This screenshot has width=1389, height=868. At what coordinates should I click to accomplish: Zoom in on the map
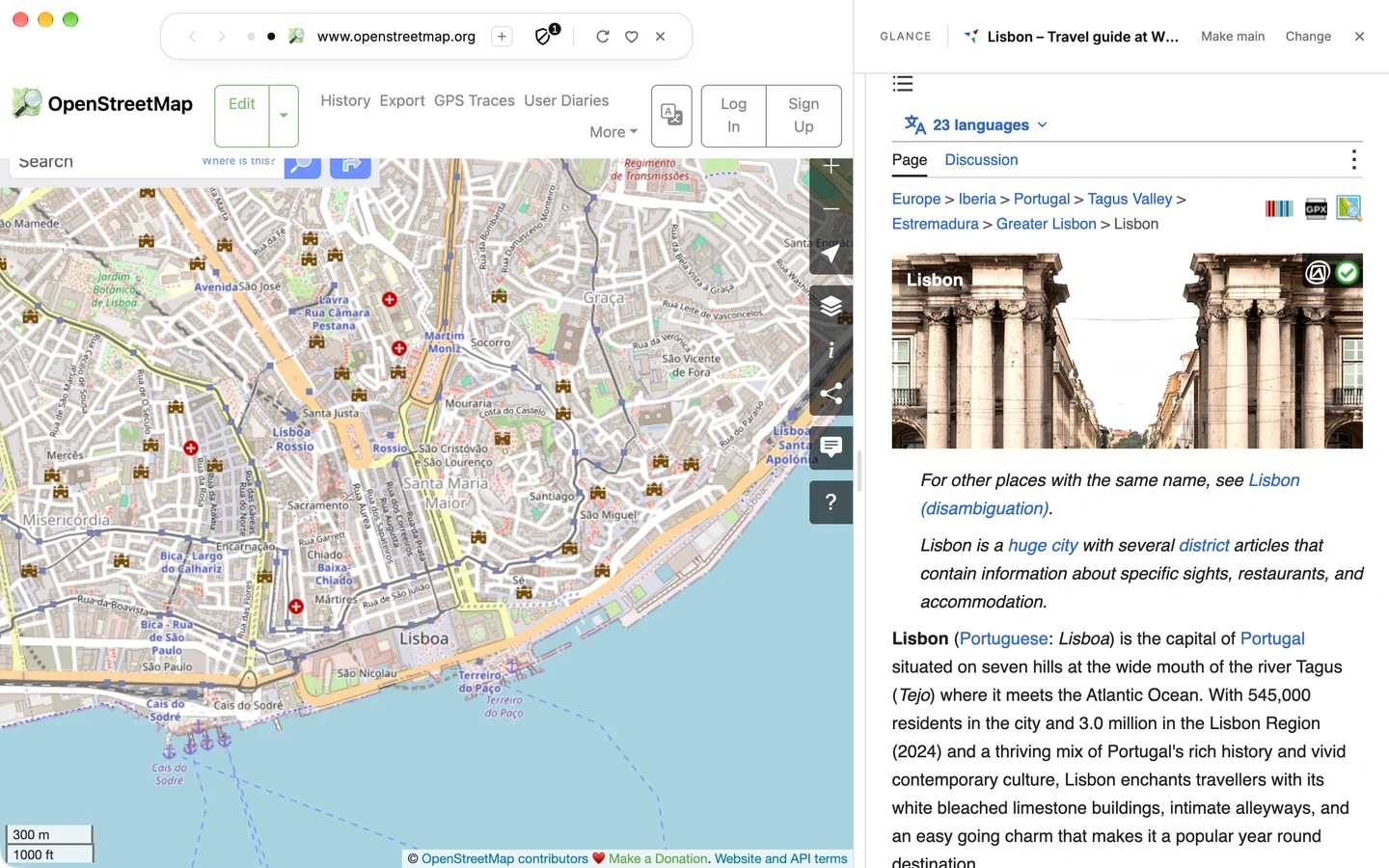(831, 168)
